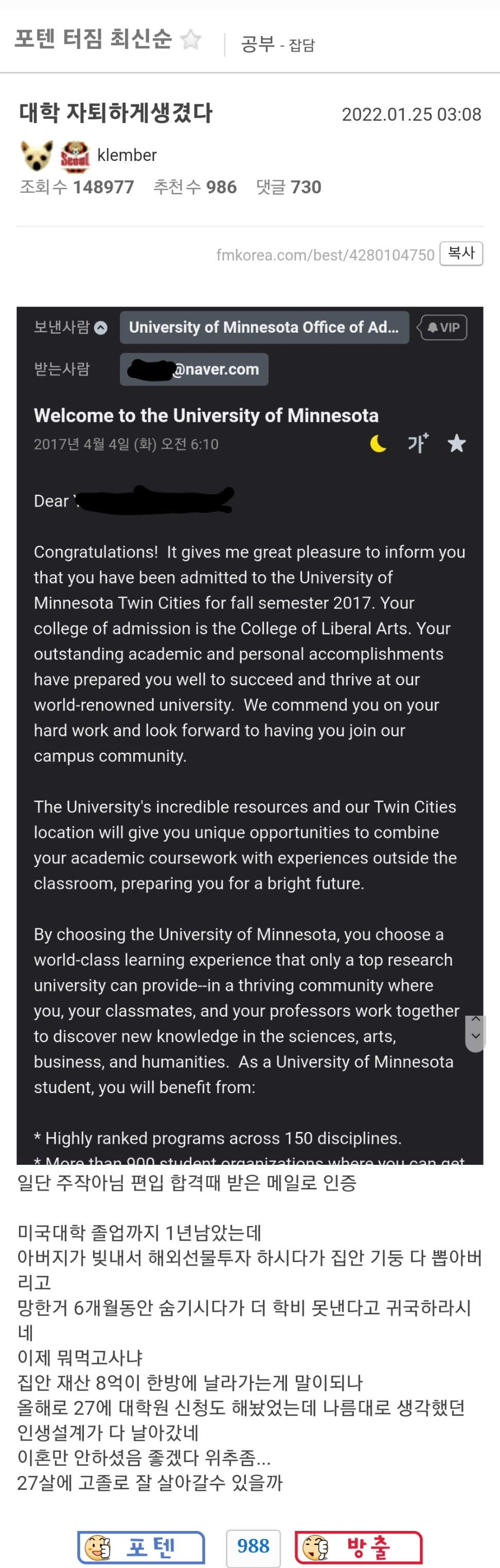Click the Seoul team badge icon

[75, 156]
